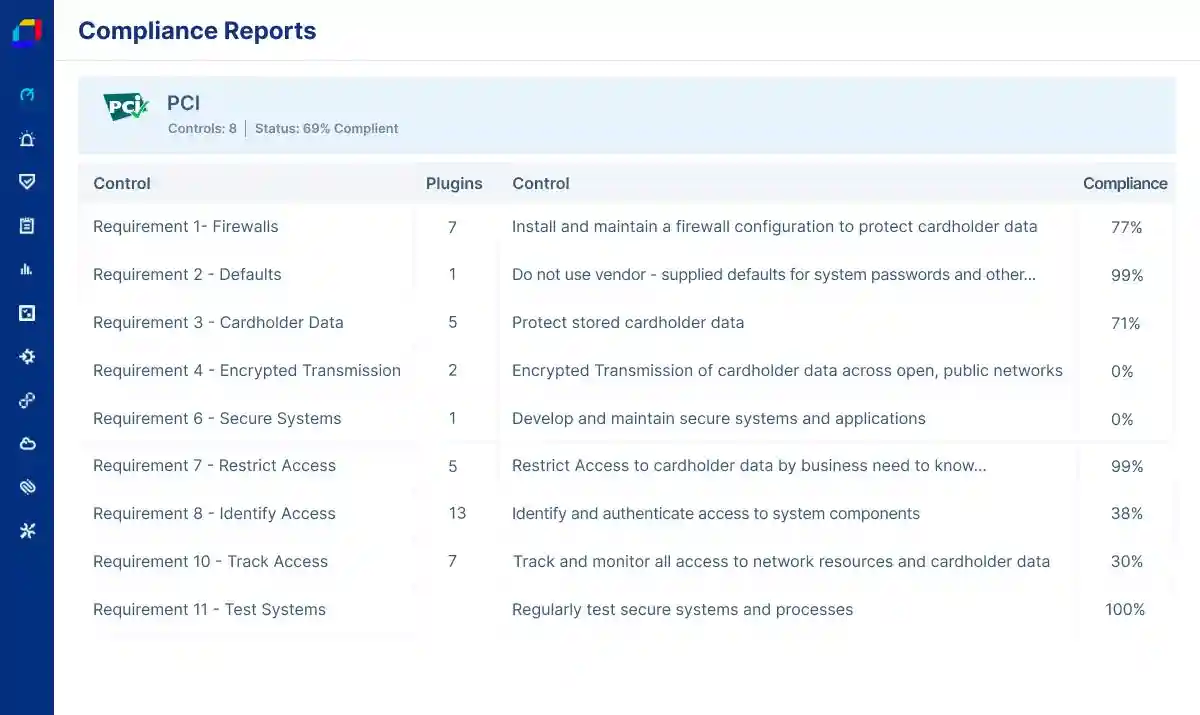The image size is (1200, 715).
Task: Click the app logo in the sidebar
Action: coord(27,31)
